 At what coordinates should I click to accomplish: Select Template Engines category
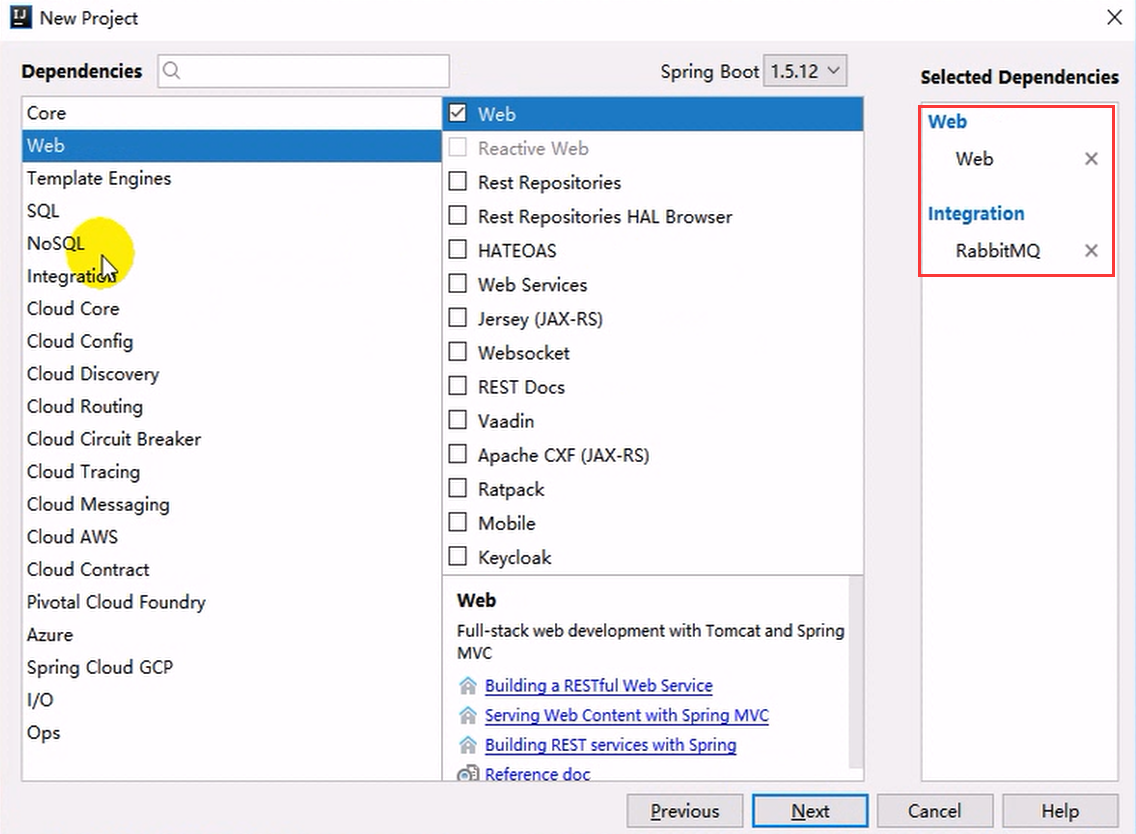tap(231, 178)
